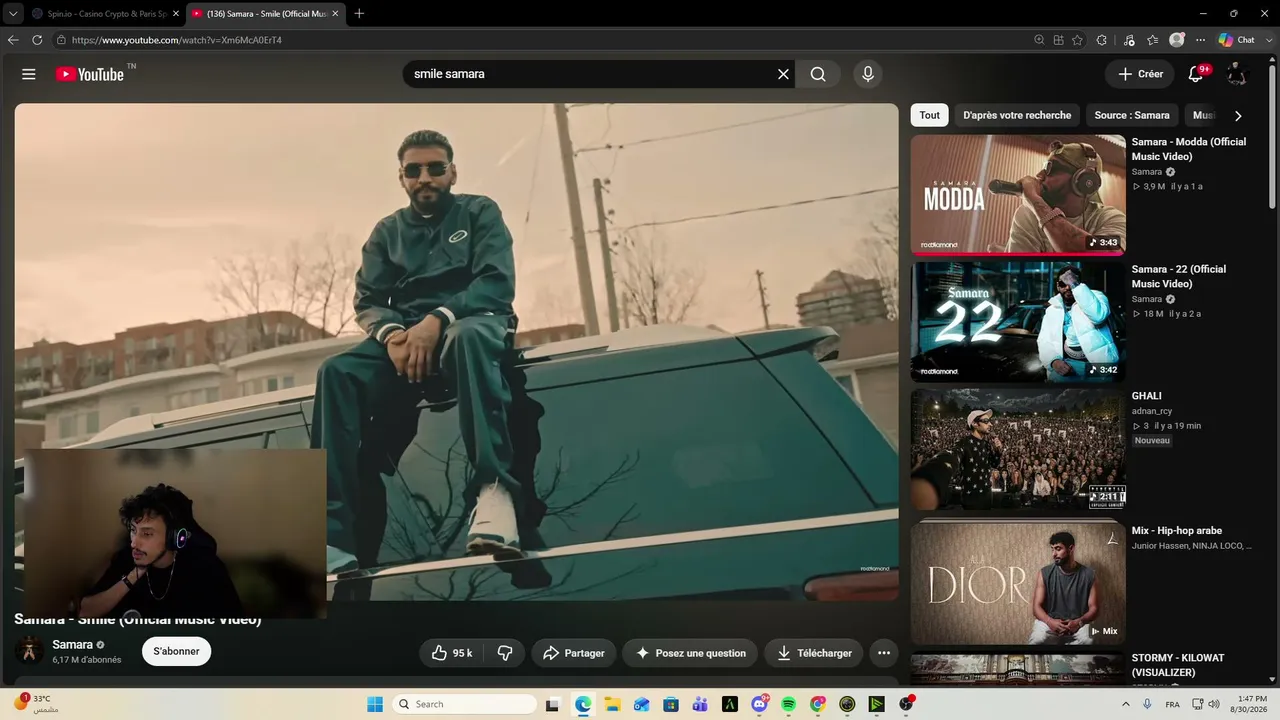Viewport: 1280px width, 720px height.
Task: Show hidden system tray icons
Action: 1126,704
